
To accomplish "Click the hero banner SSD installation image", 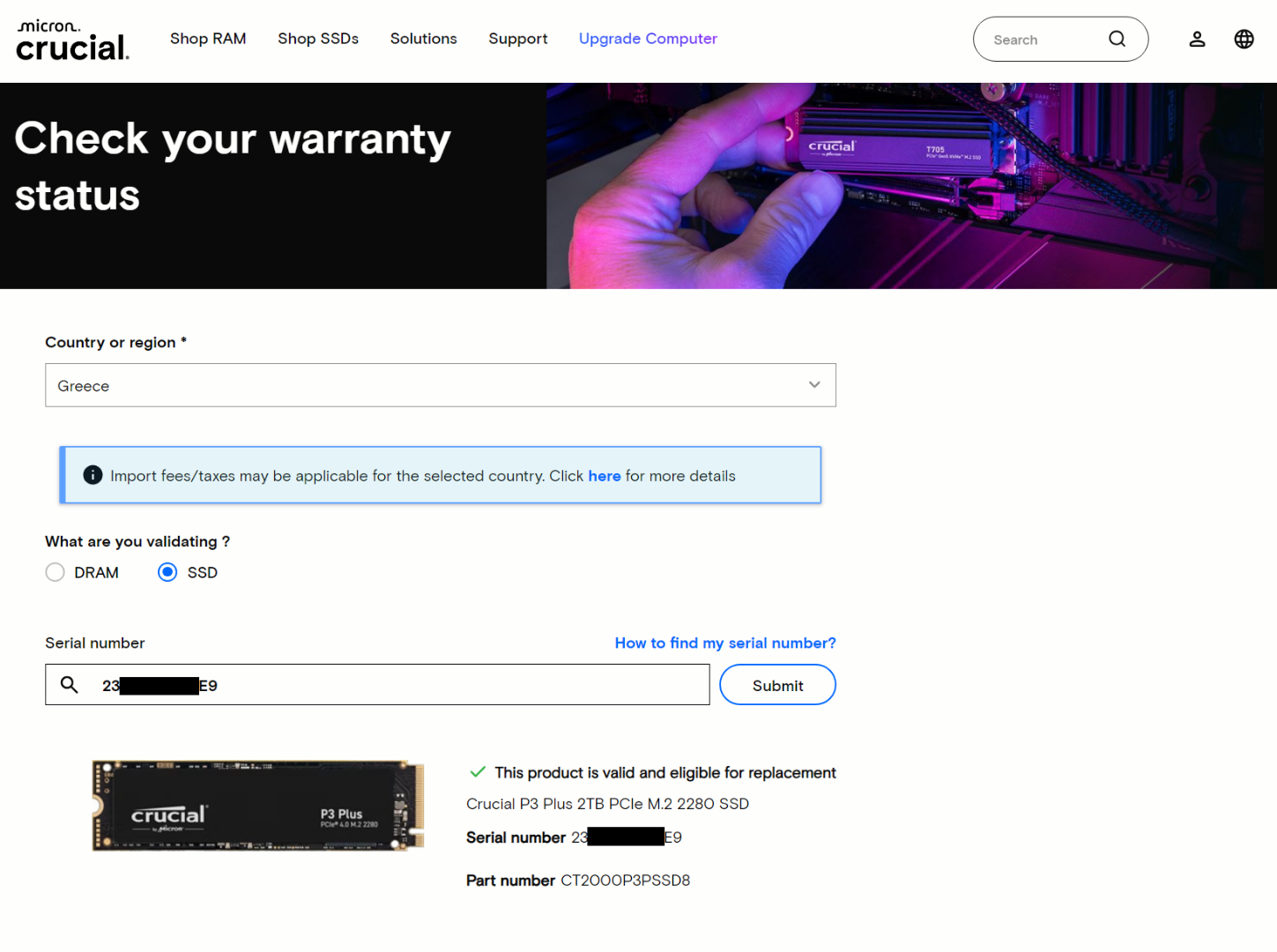I will click(911, 186).
